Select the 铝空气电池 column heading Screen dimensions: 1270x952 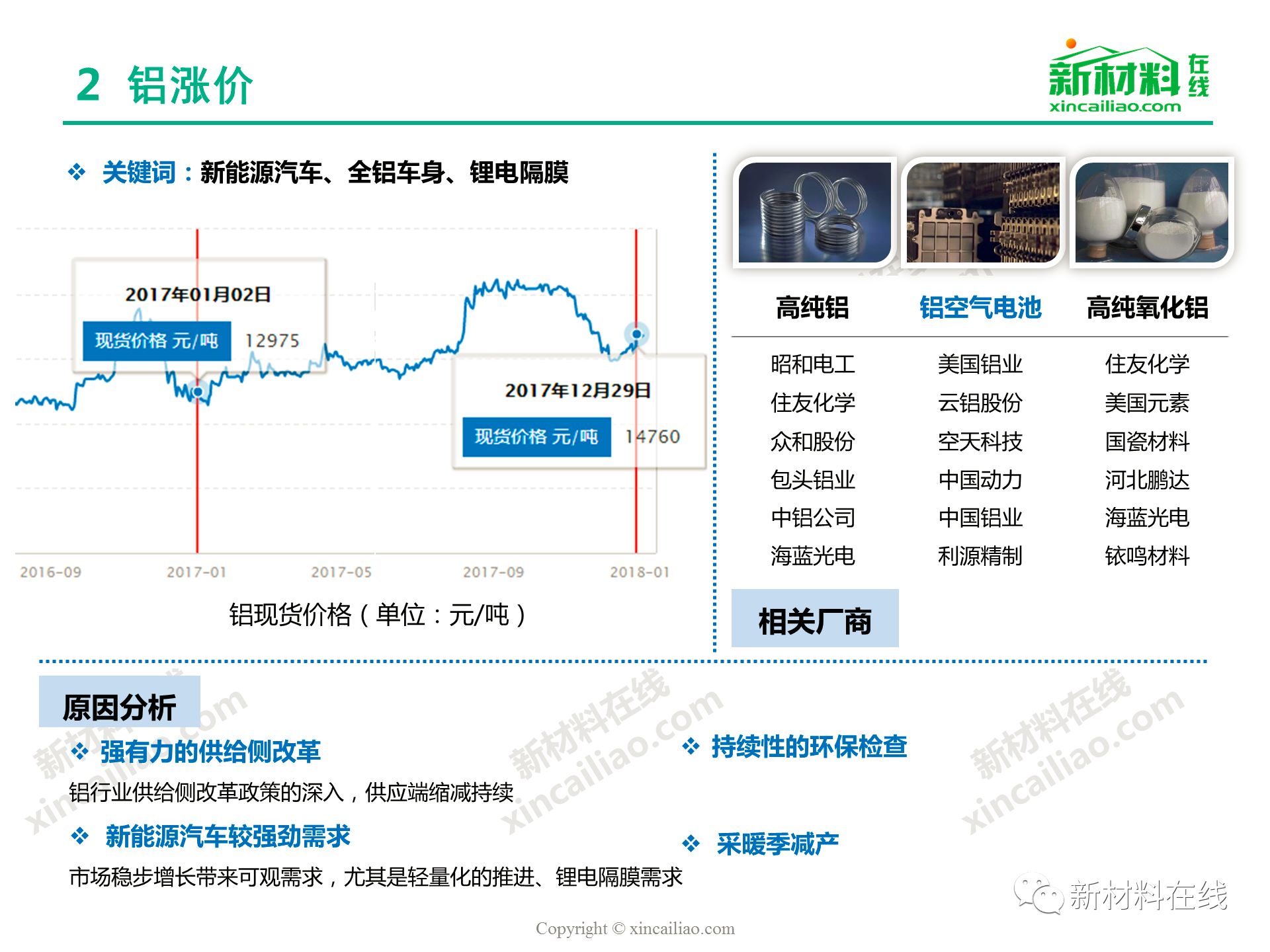pyautogui.click(x=980, y=307)
